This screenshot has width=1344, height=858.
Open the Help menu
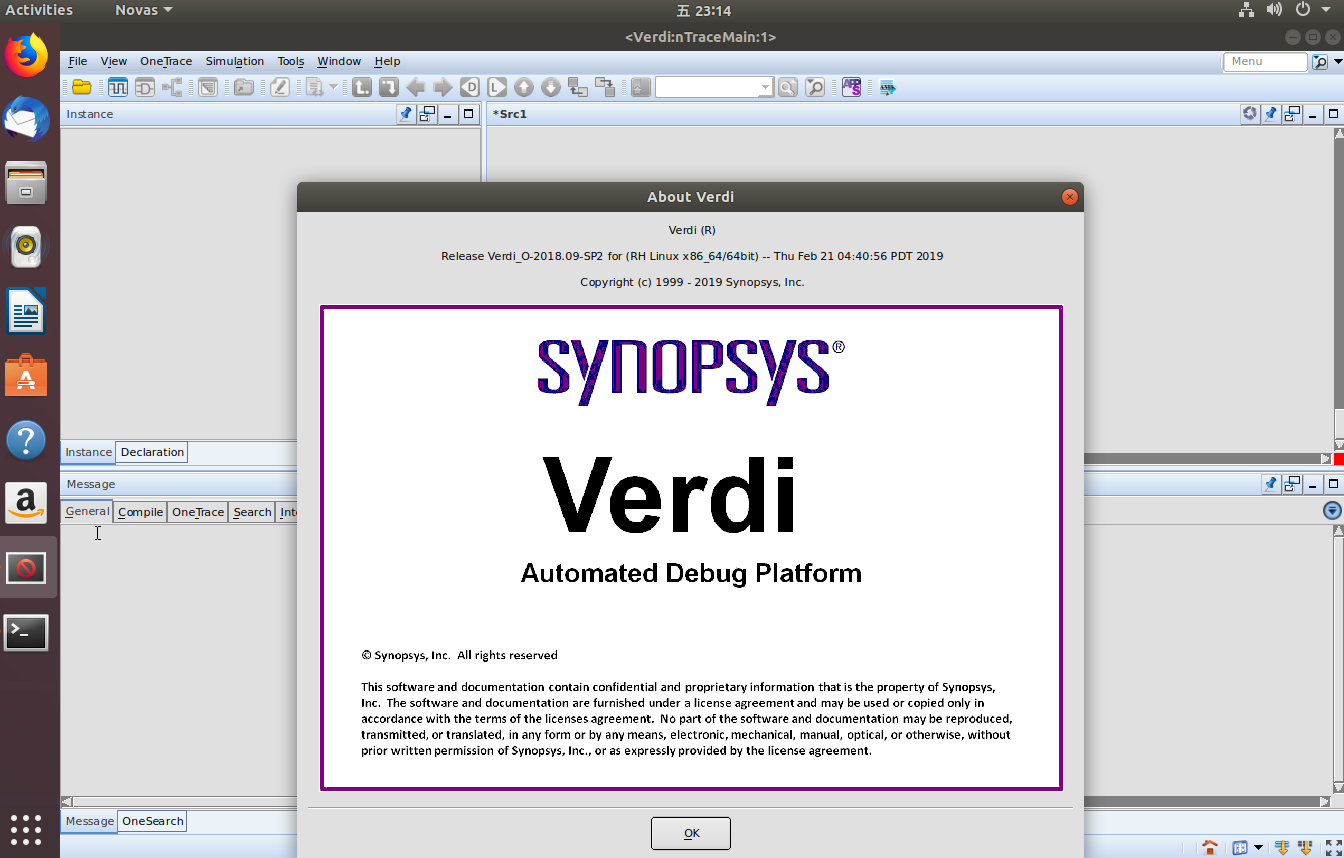(387, 61)
